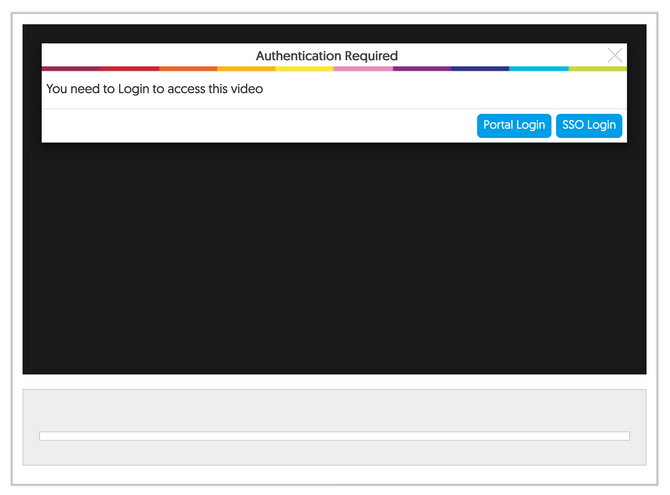Choose the SSO Login button
The width and height of the screenshot is (670, 495).
click(x=589, y=125)
